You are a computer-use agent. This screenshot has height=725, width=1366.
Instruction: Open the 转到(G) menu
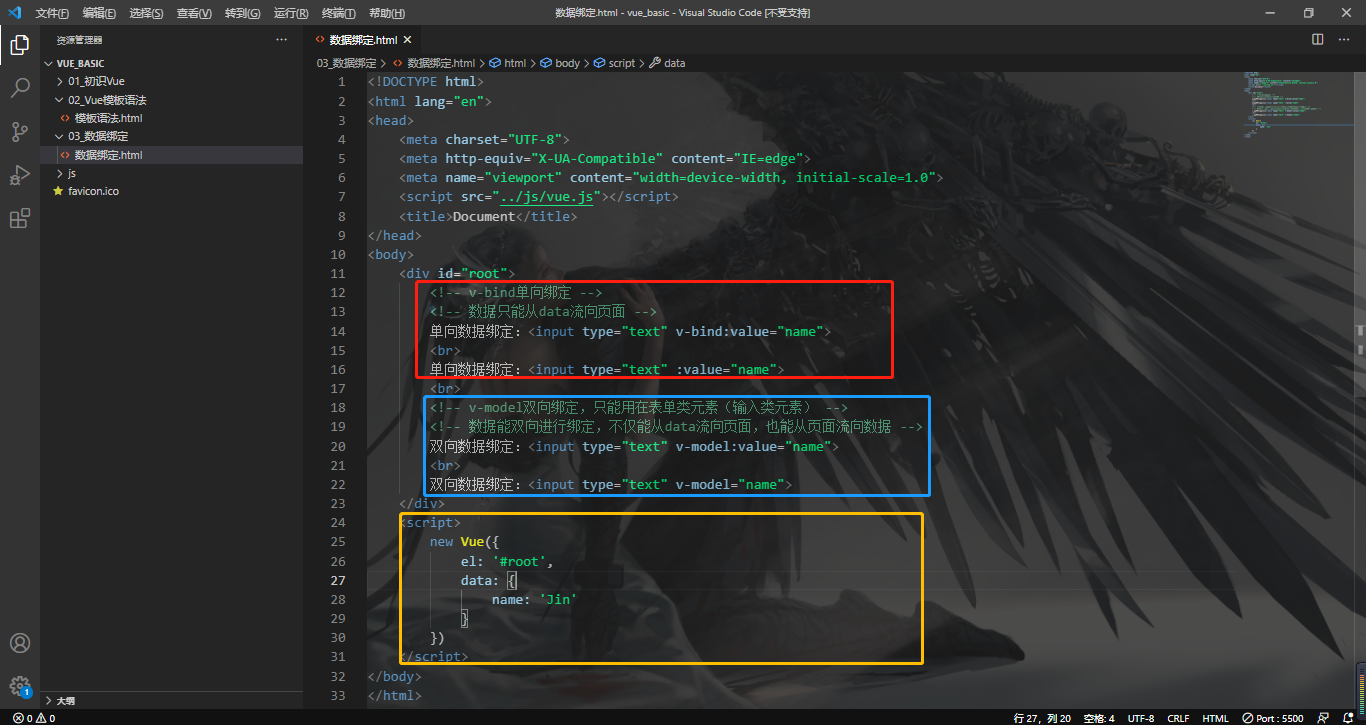[242, 13]
